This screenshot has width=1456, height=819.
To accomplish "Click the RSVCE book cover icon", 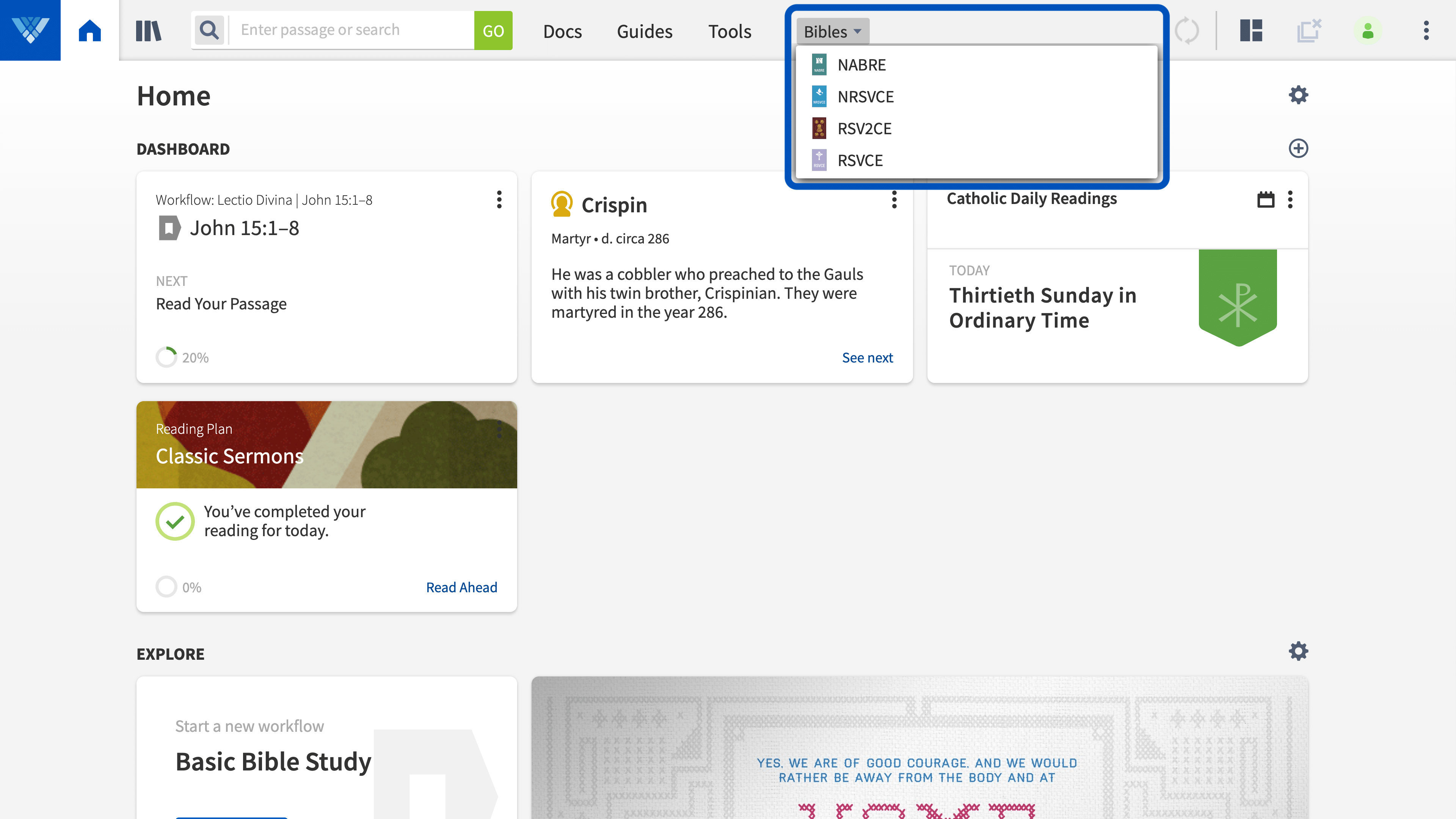I will point(819,160).
